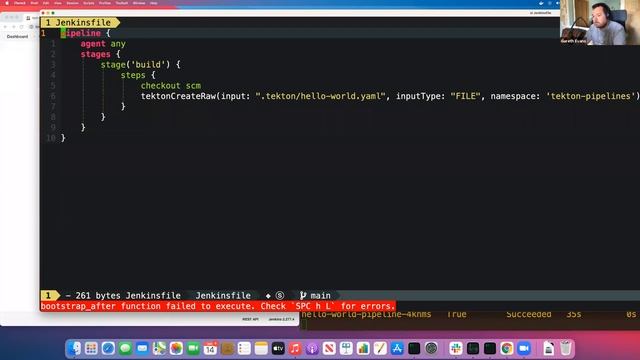Click the 'stages {' line

pos(100,54)
